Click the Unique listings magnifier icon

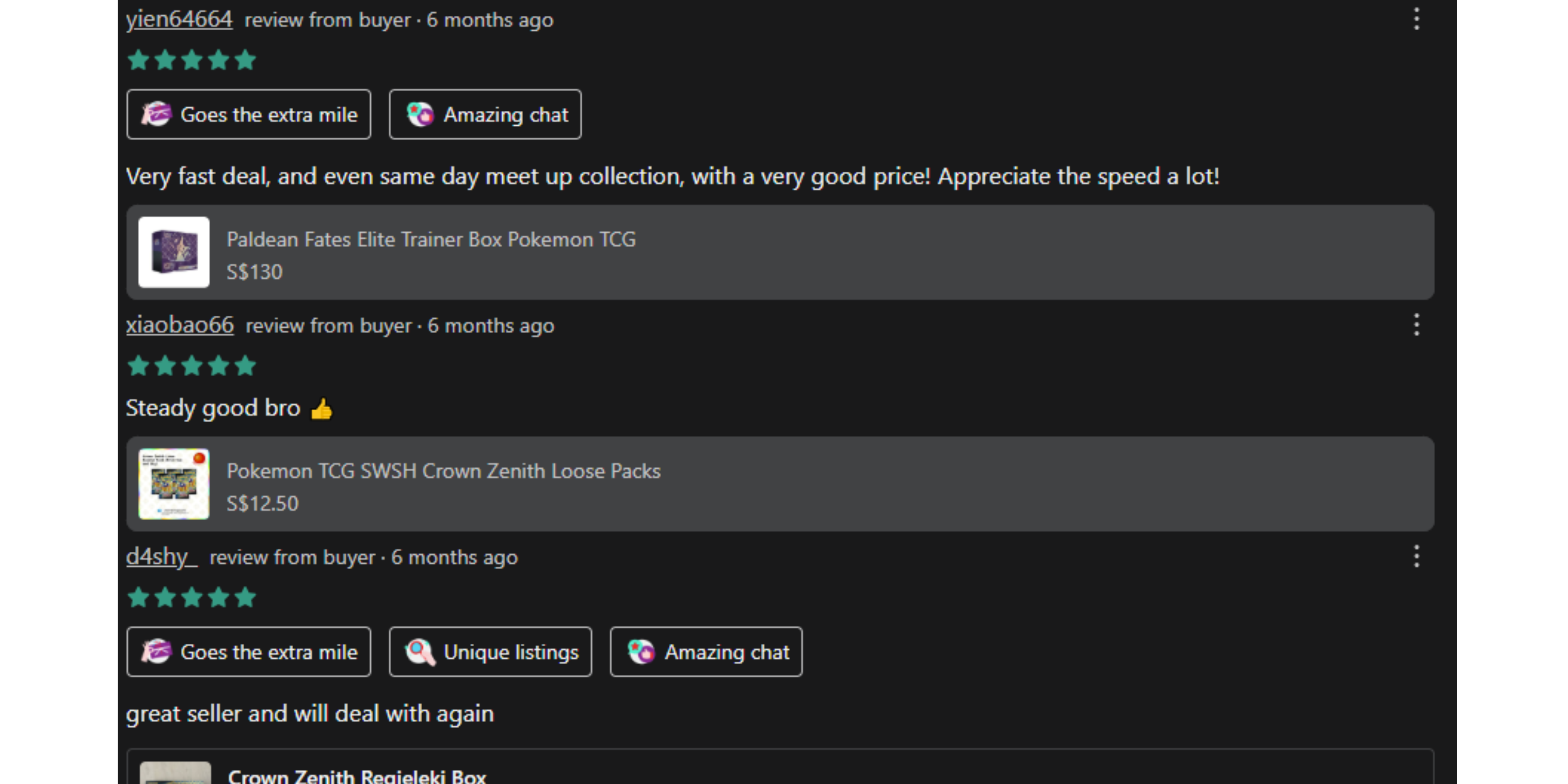click(420, 652)
